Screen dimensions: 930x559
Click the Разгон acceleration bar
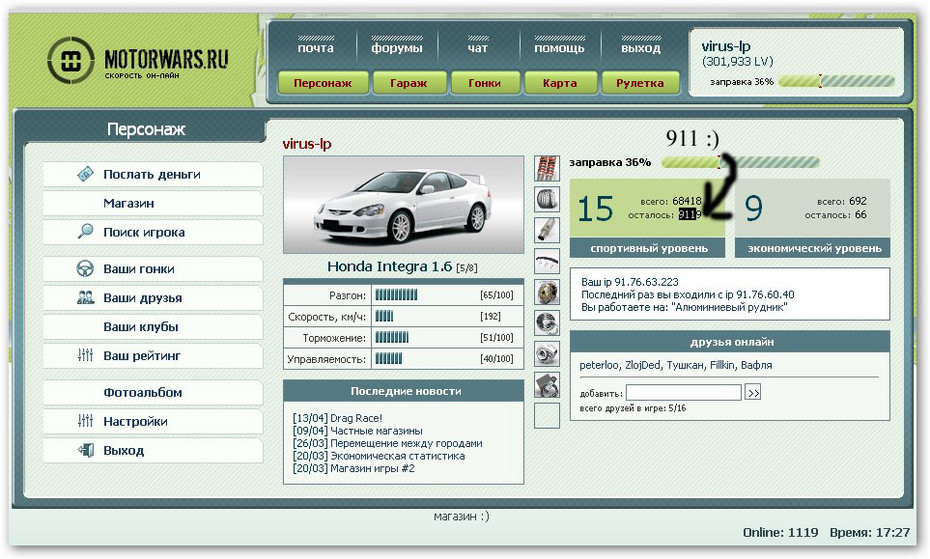click(396, 295)
